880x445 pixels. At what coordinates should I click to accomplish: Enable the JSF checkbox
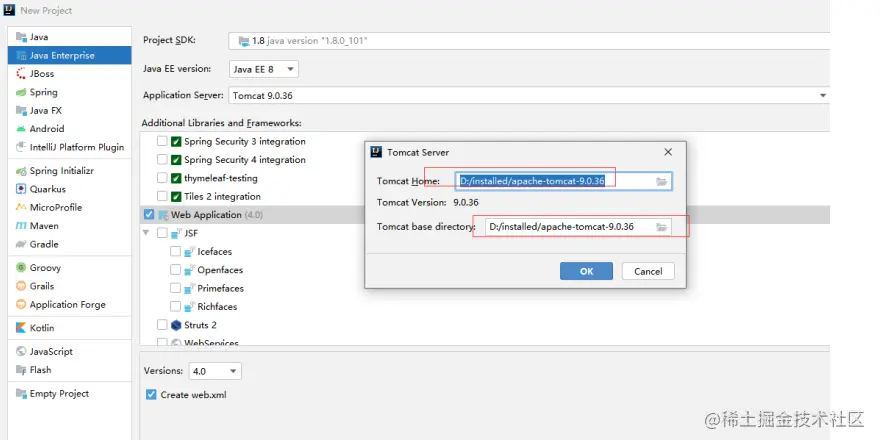coord(162,232)
